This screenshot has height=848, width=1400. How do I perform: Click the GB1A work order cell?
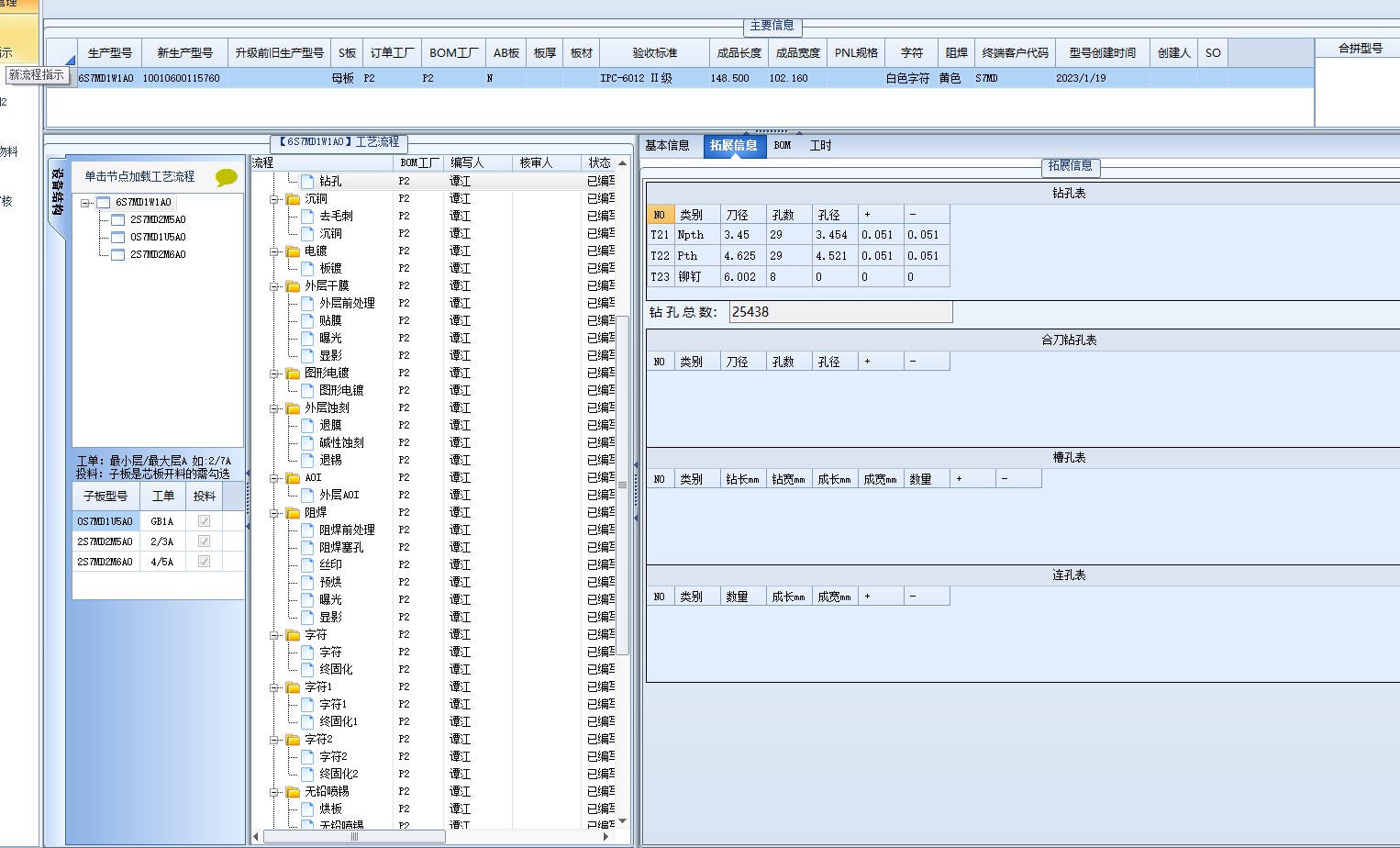point(162,522)
